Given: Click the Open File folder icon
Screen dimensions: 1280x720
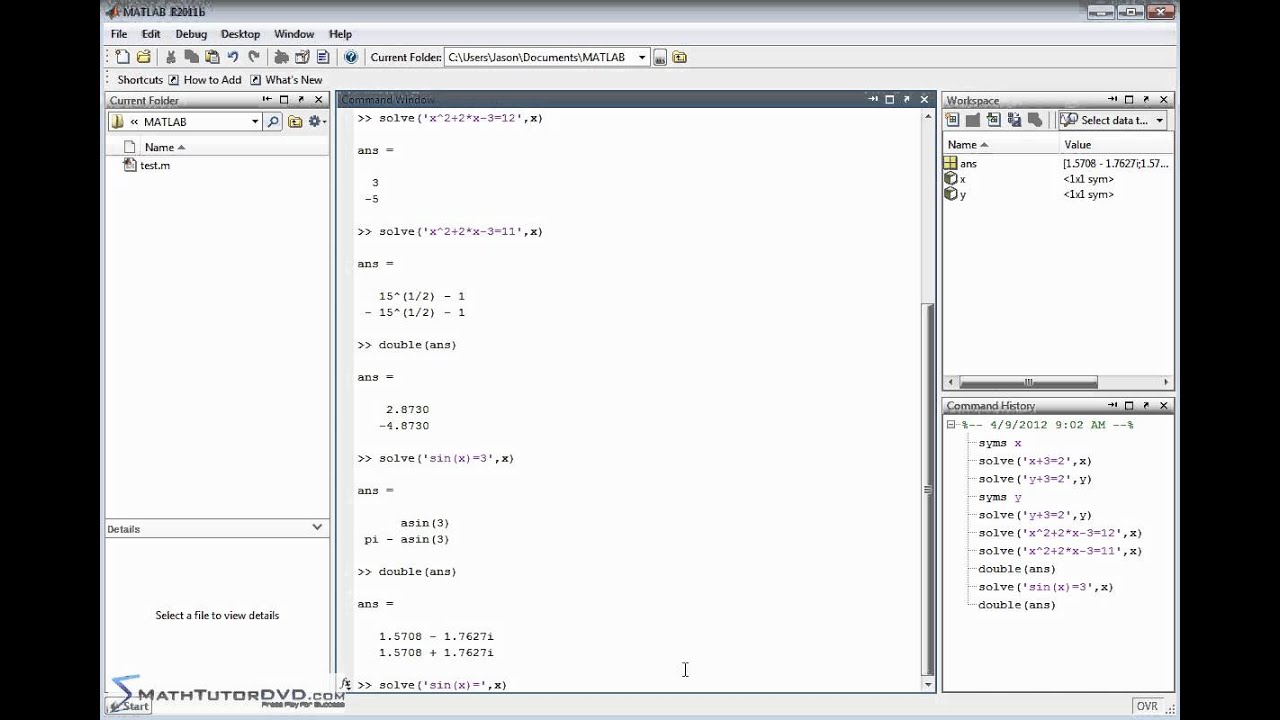Looking at the screenshot, I should click(144, 57).
